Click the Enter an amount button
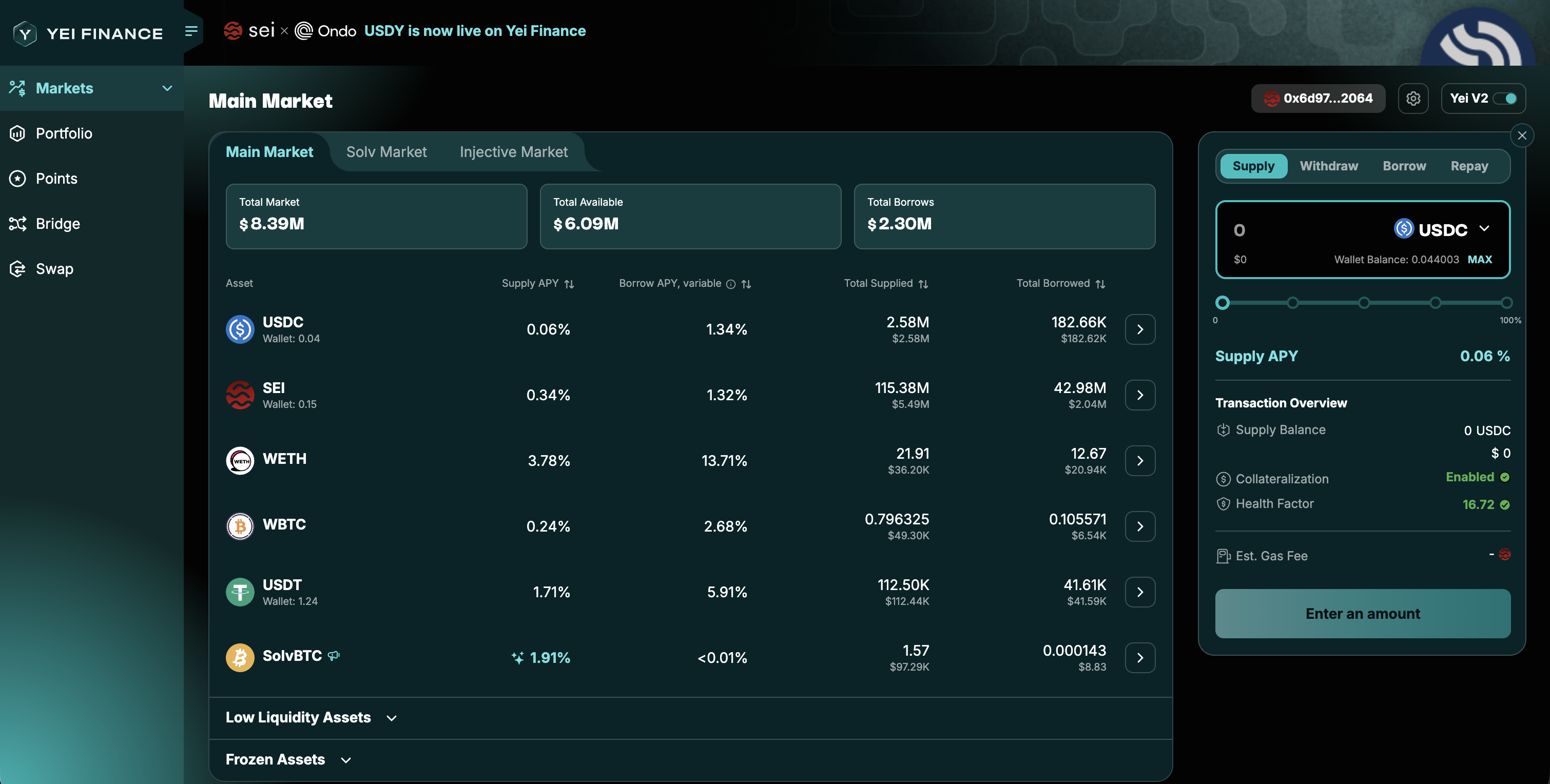1550x784 pixels. click(x=1362, y=614)
